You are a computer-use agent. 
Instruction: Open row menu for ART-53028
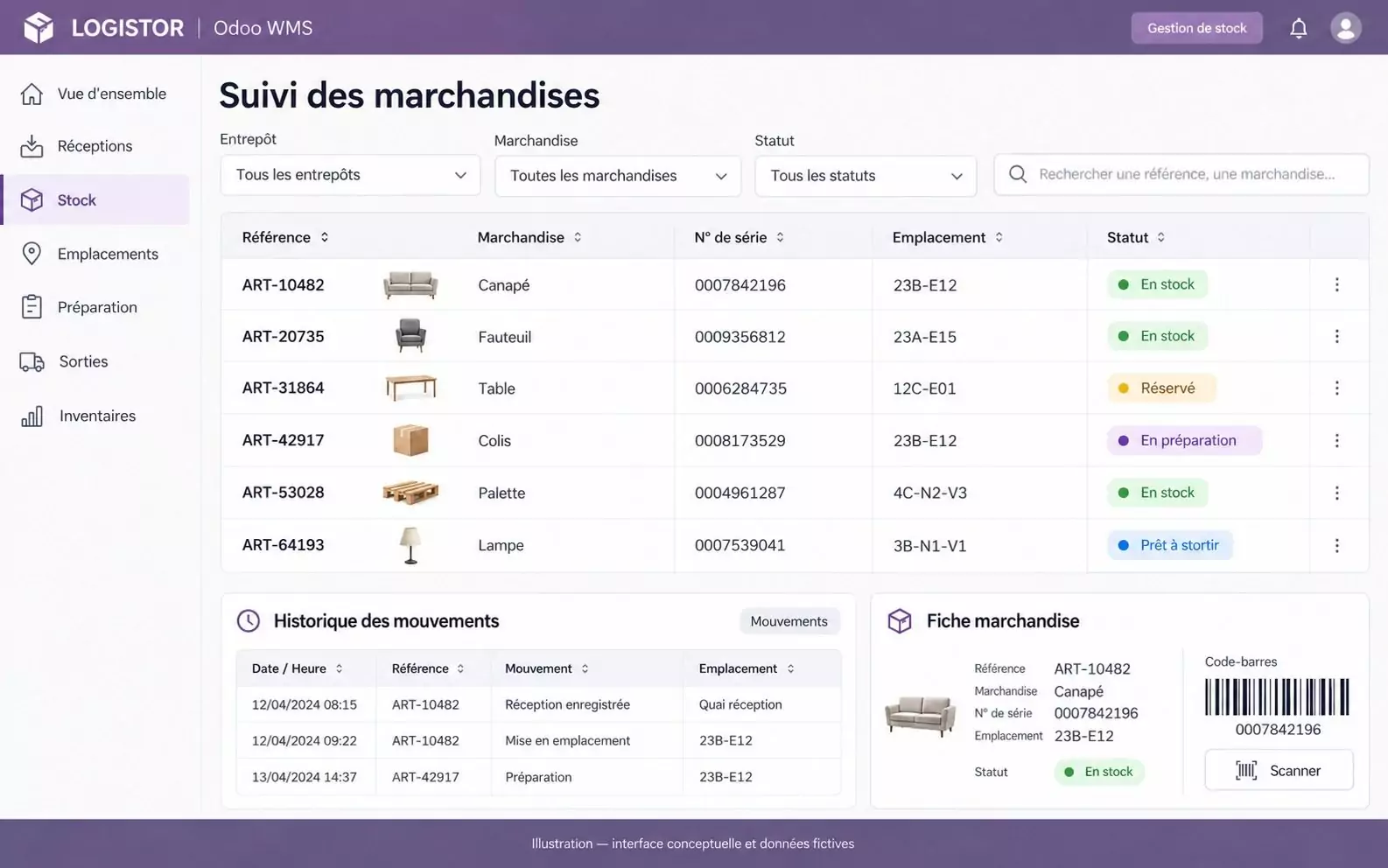[x=1336, y=493]
